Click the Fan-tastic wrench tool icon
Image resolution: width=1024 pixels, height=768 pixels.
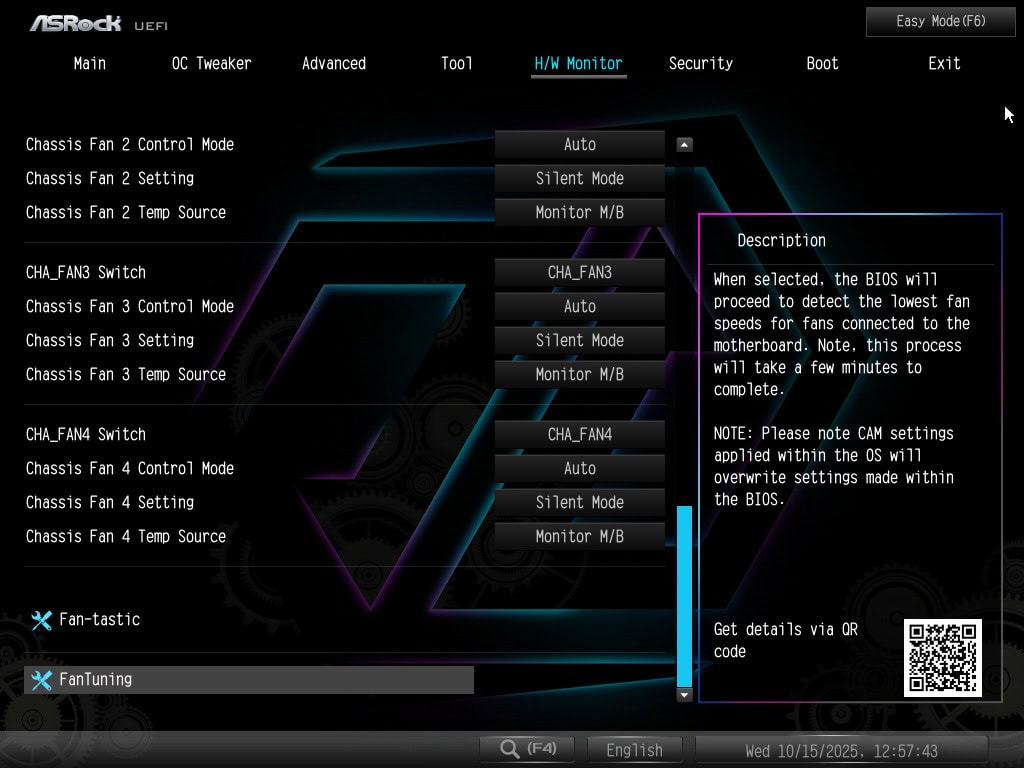point(41,620)
